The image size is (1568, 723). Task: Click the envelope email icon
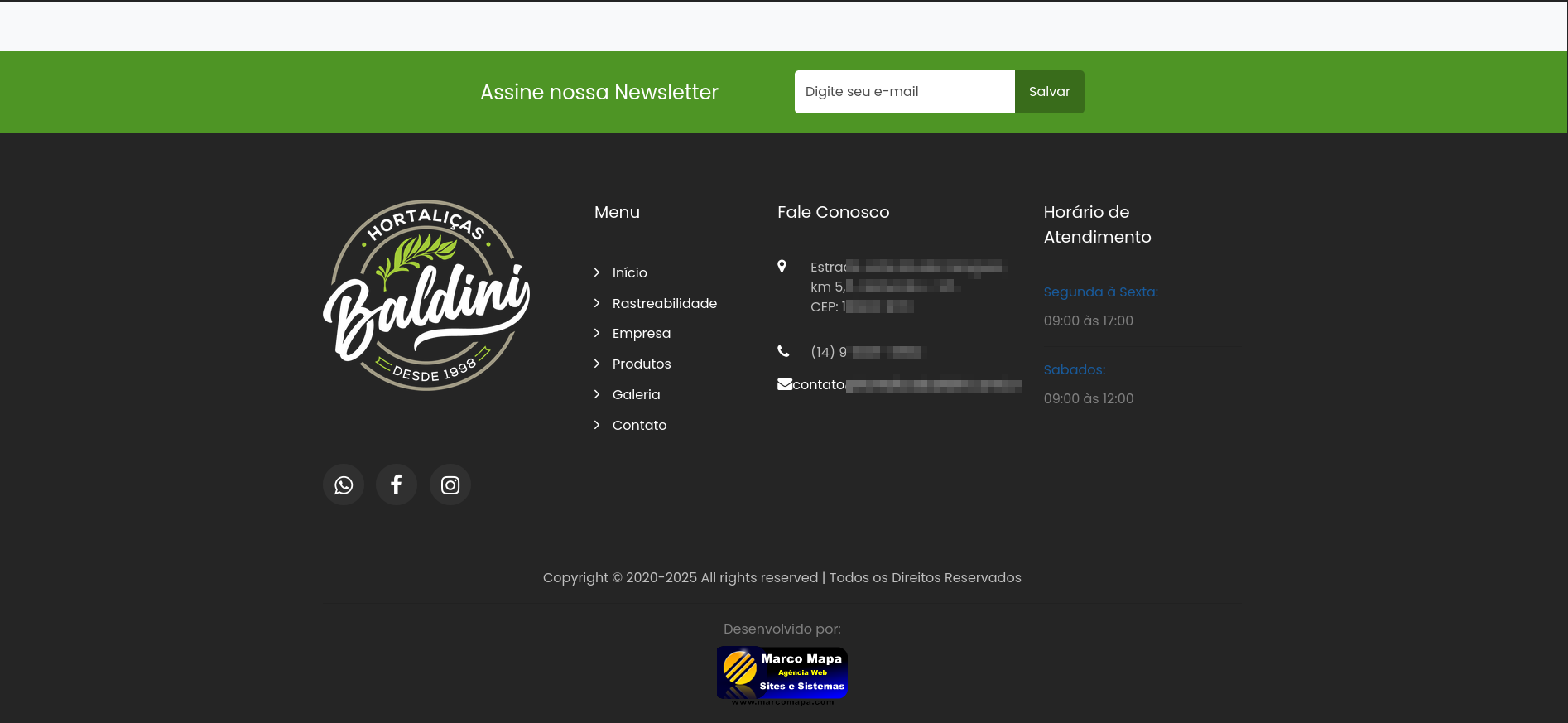click(x=784, y=384)
